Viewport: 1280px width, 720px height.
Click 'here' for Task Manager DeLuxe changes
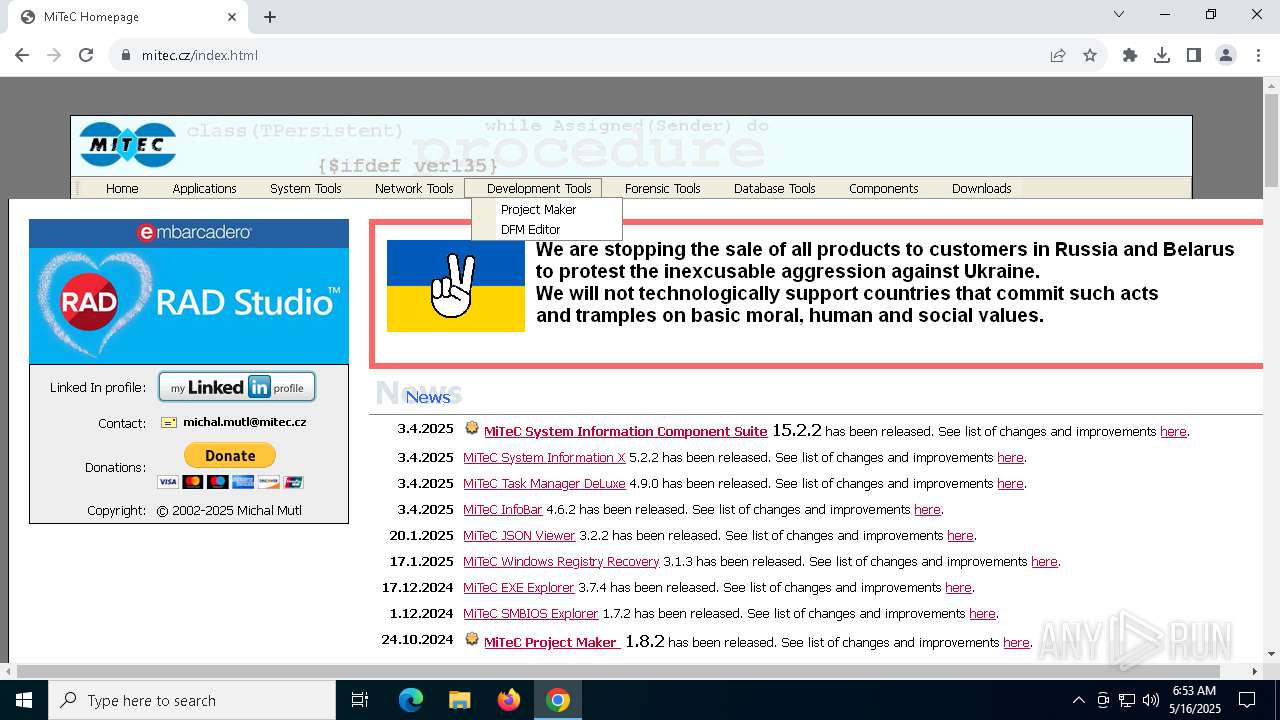point(1010,483)
